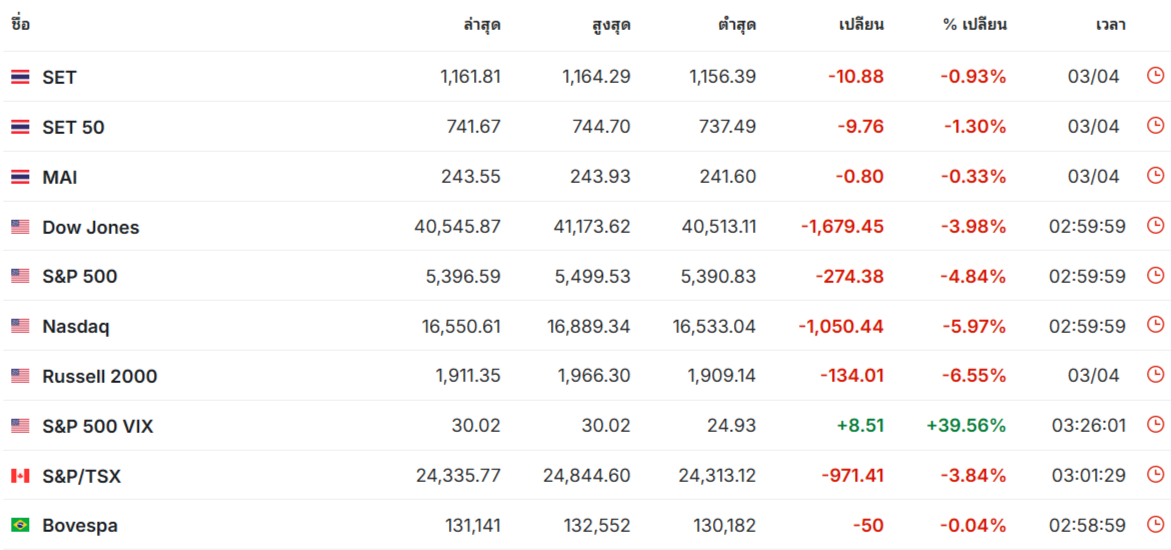Open the S&P 500 index link
This screenshot has width=1171, height=550.
[x=79, y=276]
